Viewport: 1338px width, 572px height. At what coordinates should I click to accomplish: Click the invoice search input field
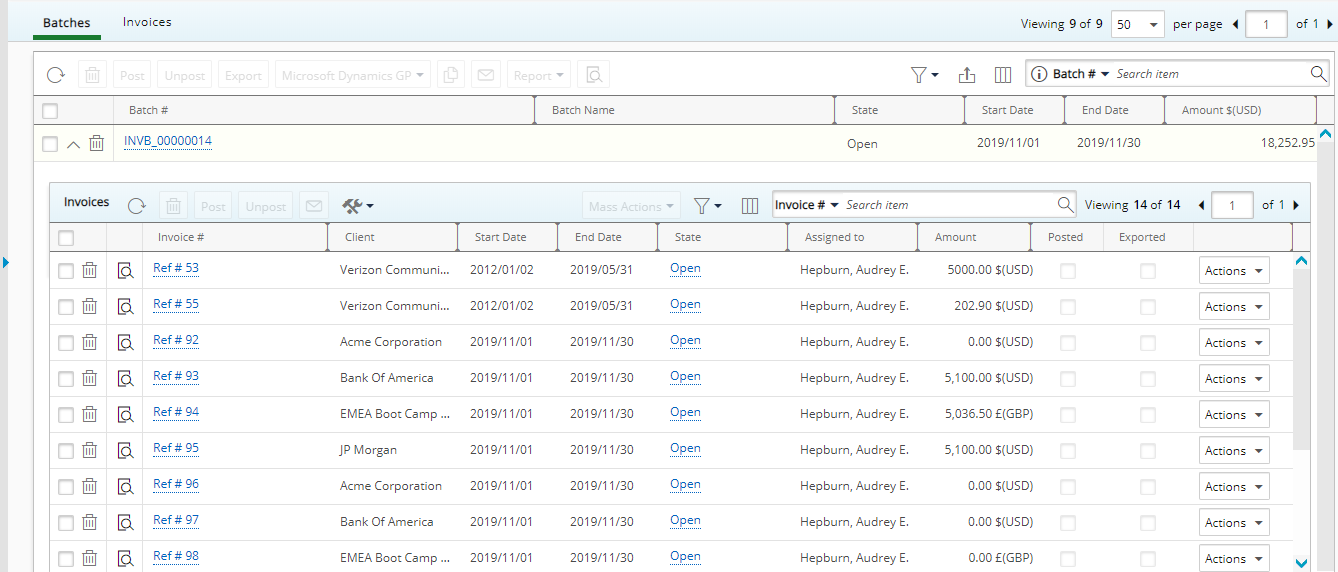[x=945, y=205]
